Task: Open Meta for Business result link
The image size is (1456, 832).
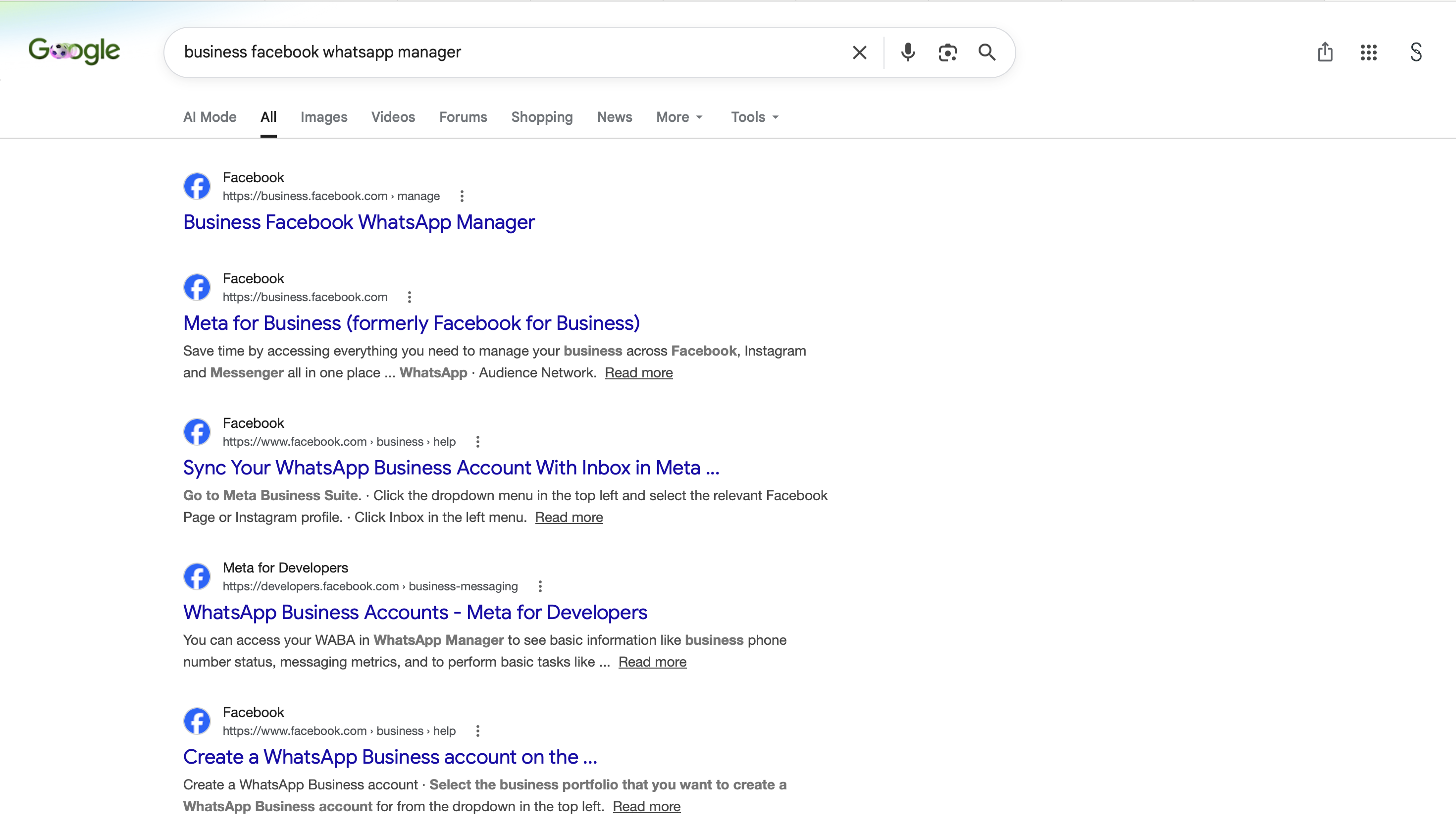Action: [x=412, y=323]
